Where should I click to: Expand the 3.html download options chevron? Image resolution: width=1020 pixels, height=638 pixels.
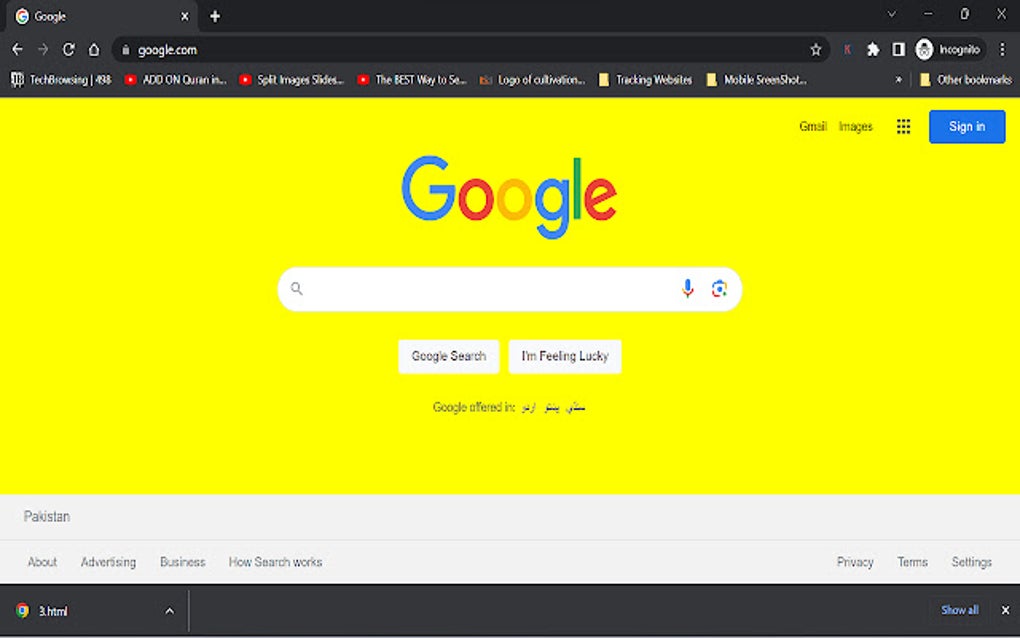(169, 610)
